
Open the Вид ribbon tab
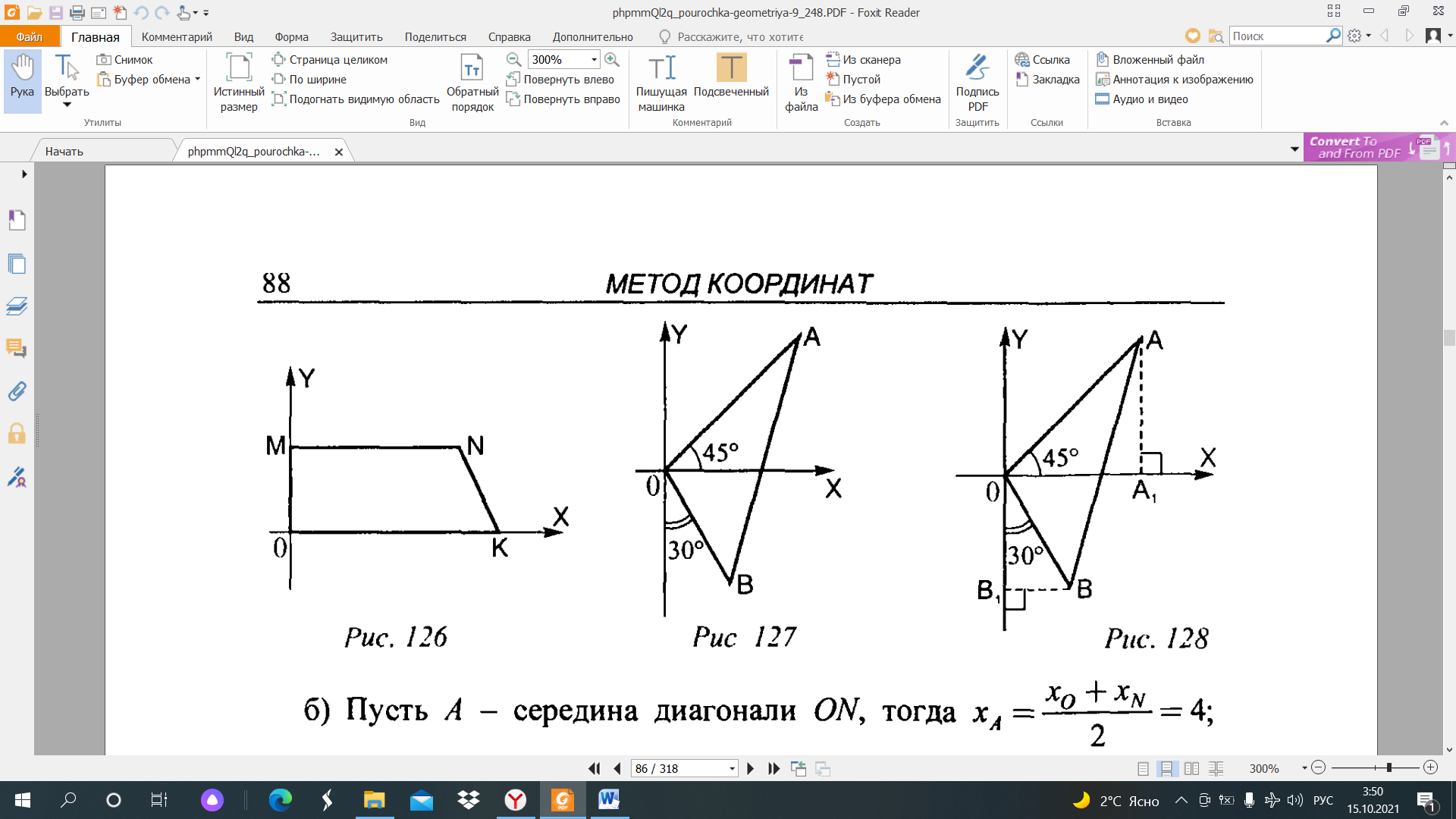click(x=243, y=36)
